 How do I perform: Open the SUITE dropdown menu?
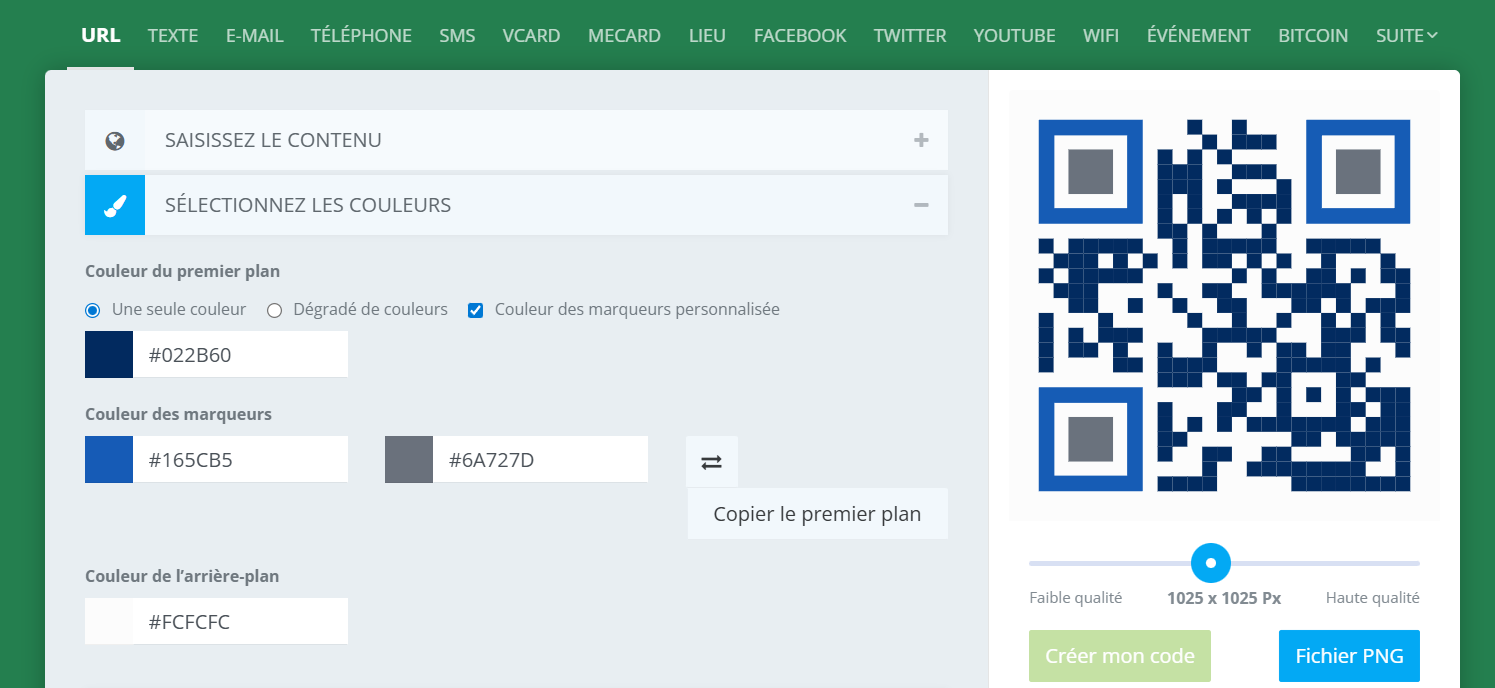pyautogui.click(x=1406, y=35)
